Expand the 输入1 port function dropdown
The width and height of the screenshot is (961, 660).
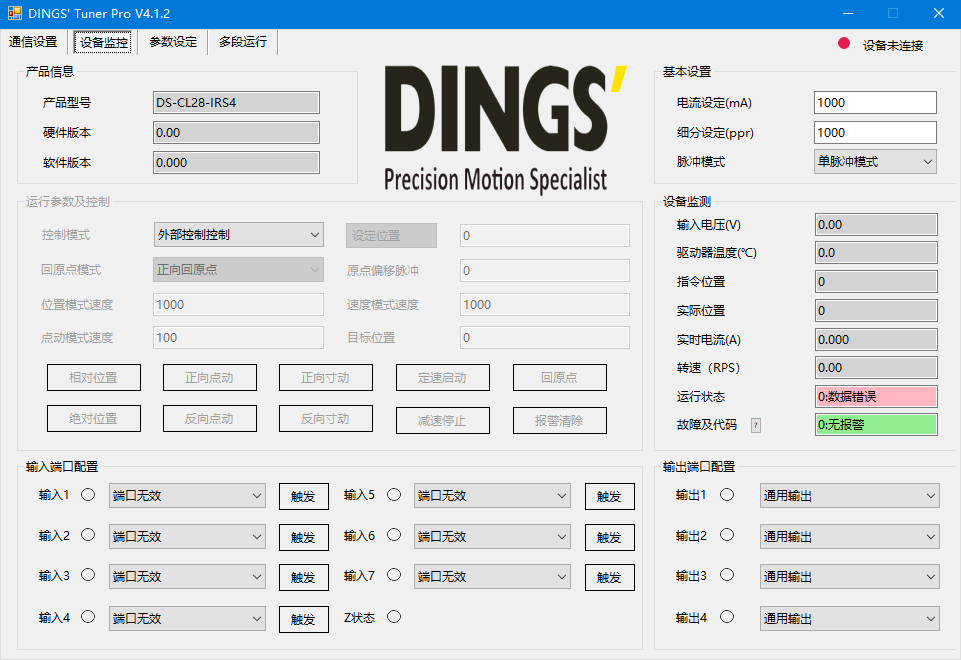pos(187,496)
